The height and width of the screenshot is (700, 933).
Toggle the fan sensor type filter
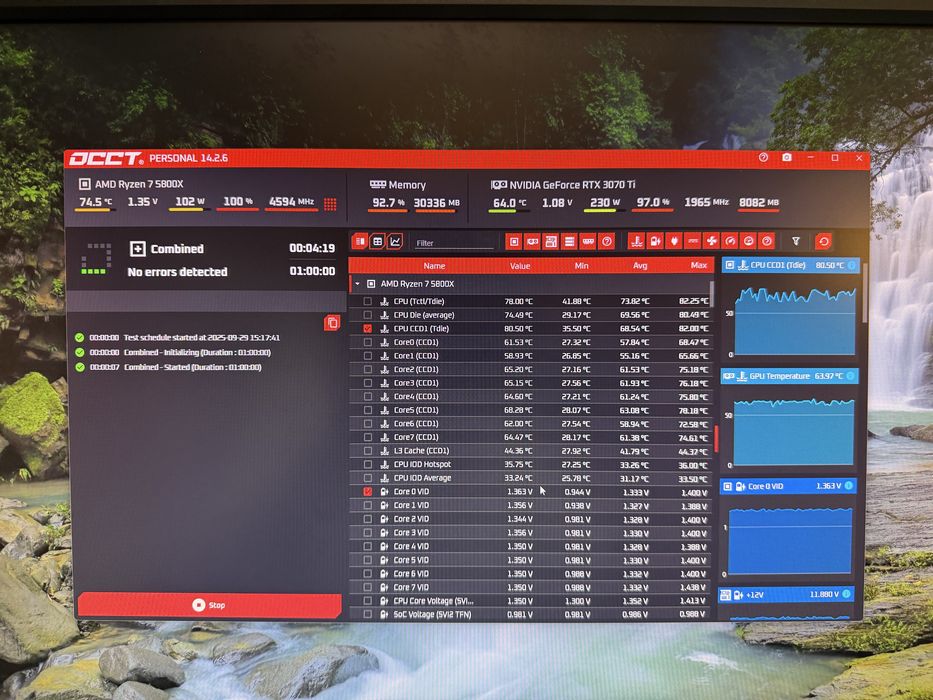coord(712,241)
